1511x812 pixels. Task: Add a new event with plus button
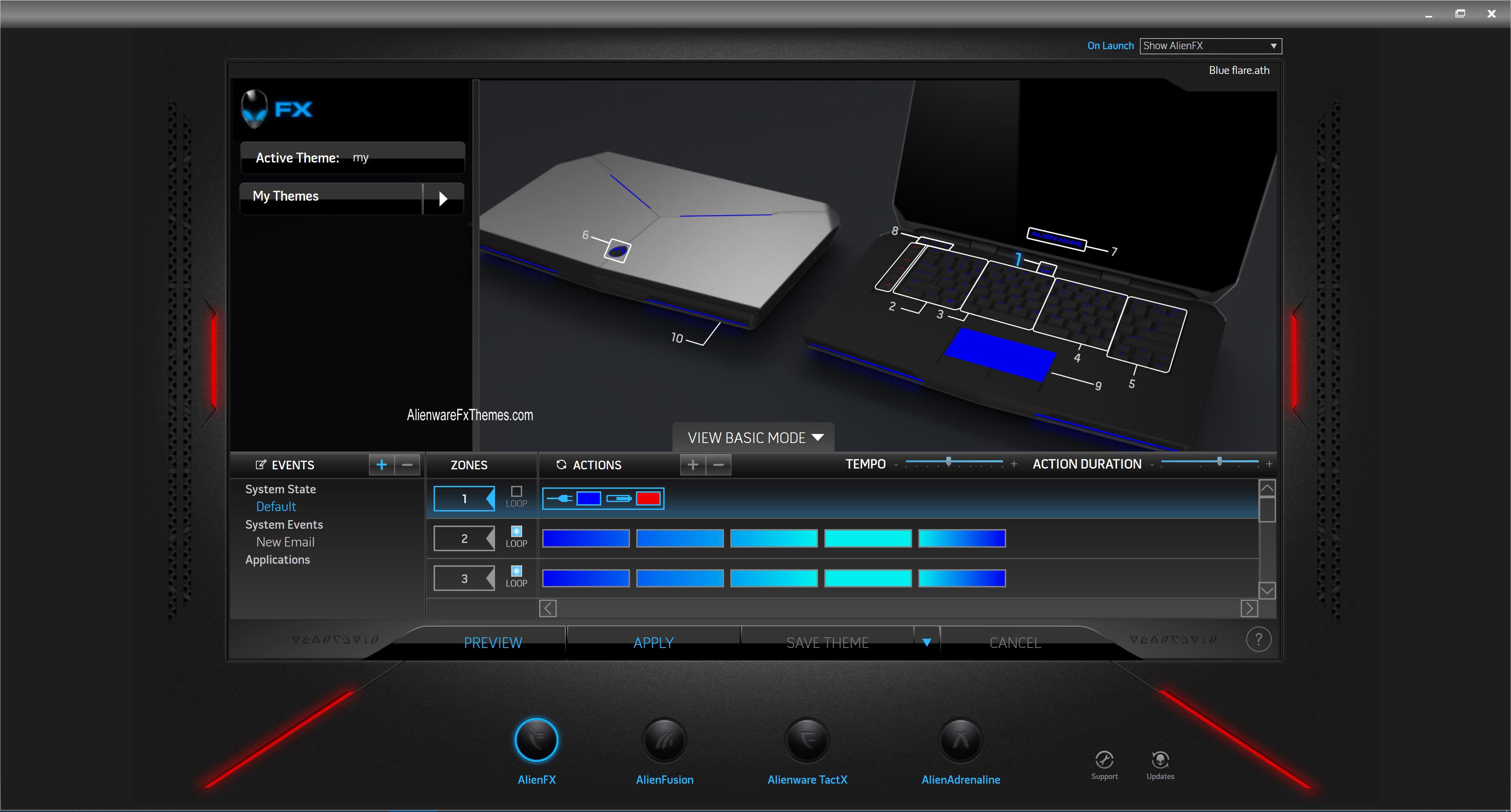[381, 465]
